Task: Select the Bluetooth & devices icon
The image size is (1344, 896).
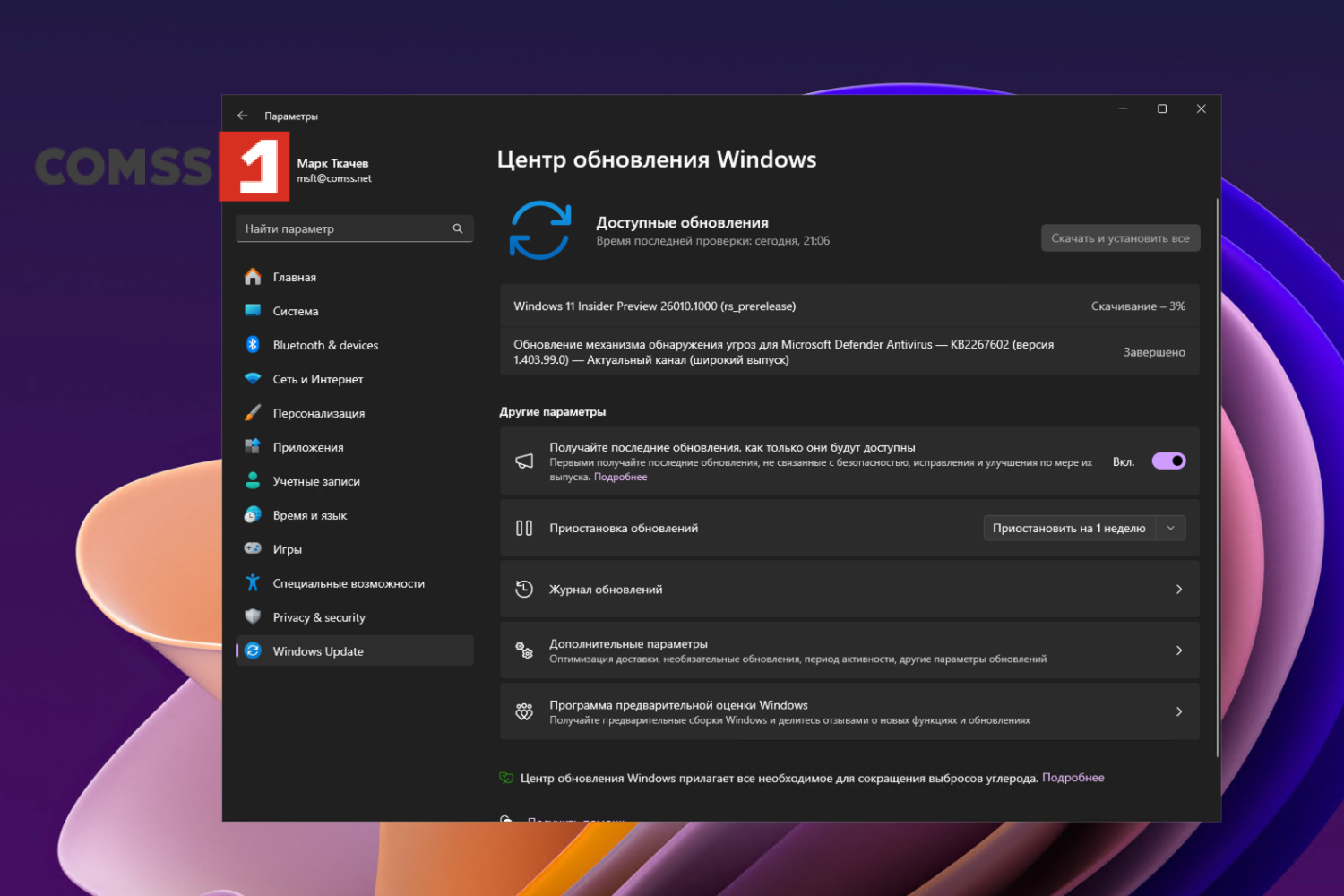Action: coord(252,345)
